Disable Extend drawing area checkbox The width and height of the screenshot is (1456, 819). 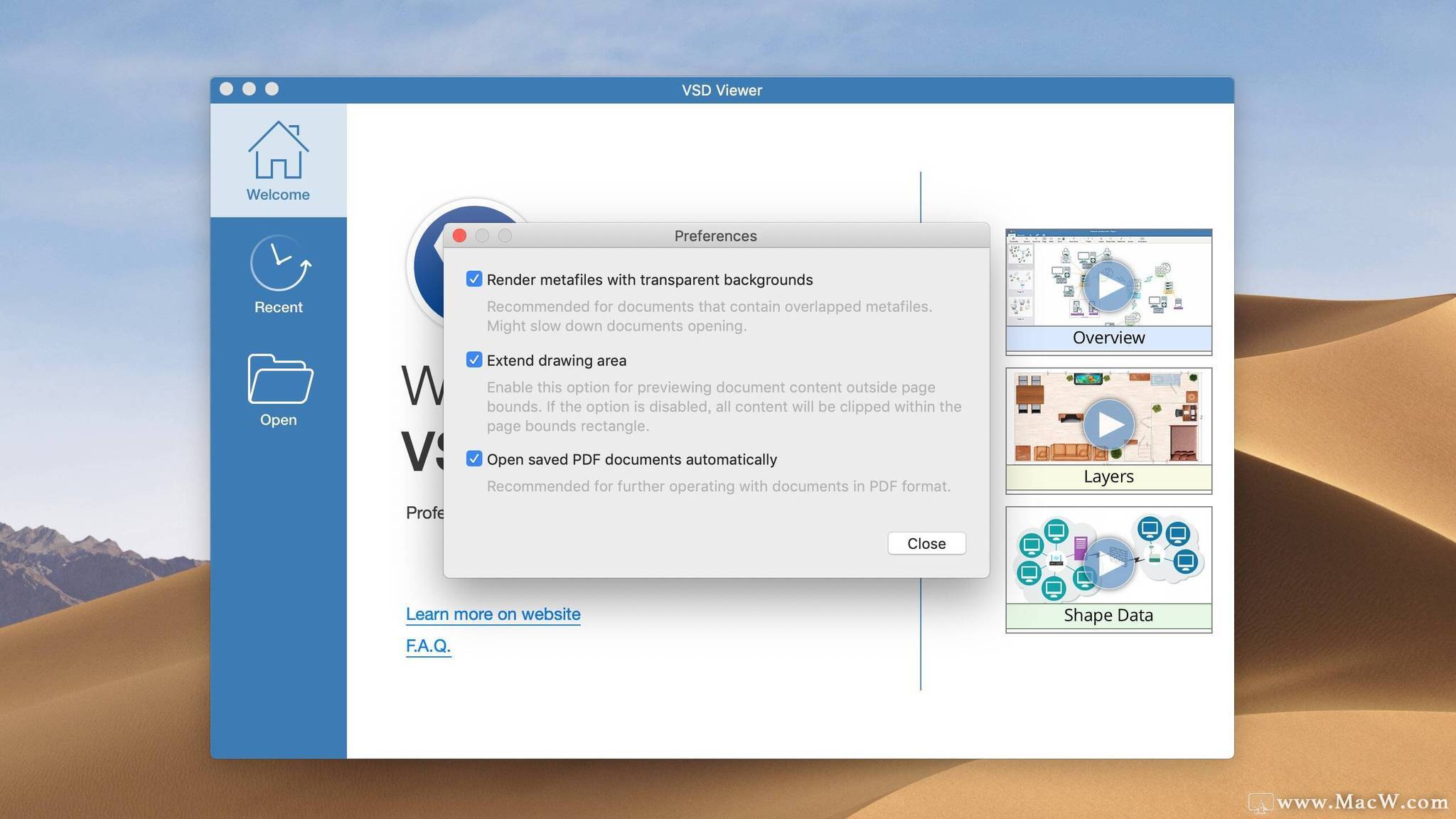(x=474, y=360)
